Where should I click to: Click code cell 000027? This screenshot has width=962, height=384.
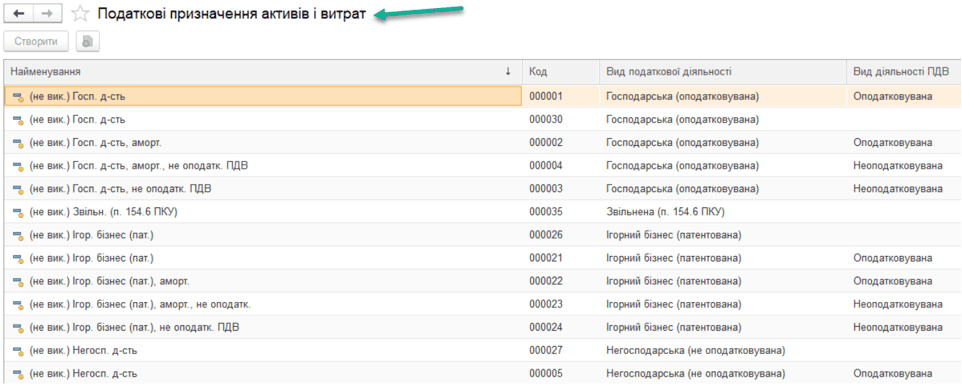point(546,351)
